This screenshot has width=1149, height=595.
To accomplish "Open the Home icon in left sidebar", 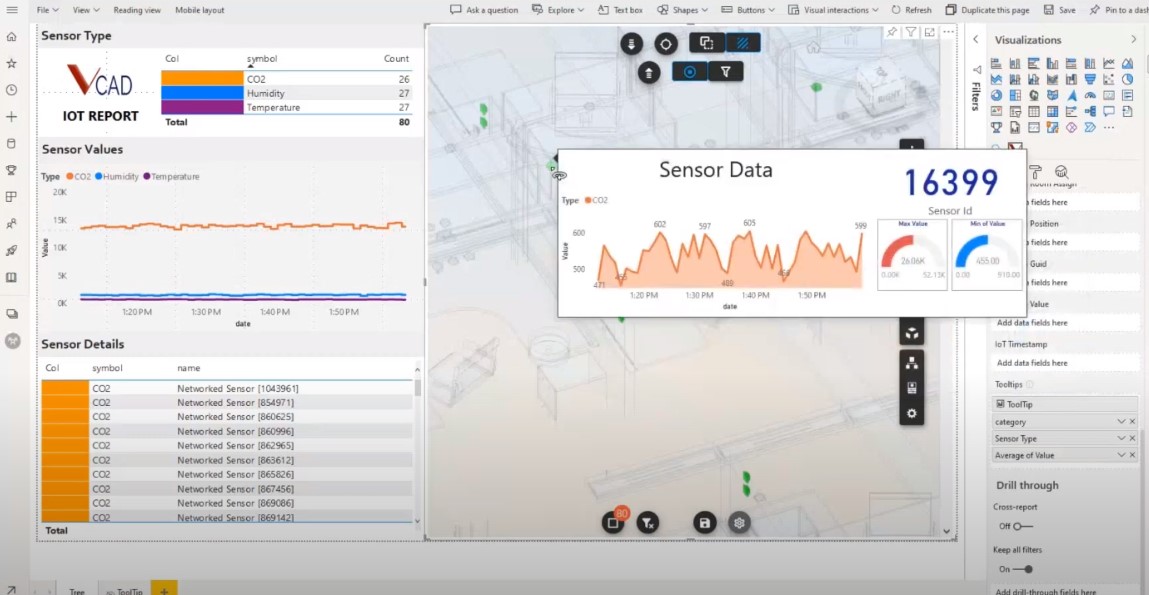I will 11,37.
